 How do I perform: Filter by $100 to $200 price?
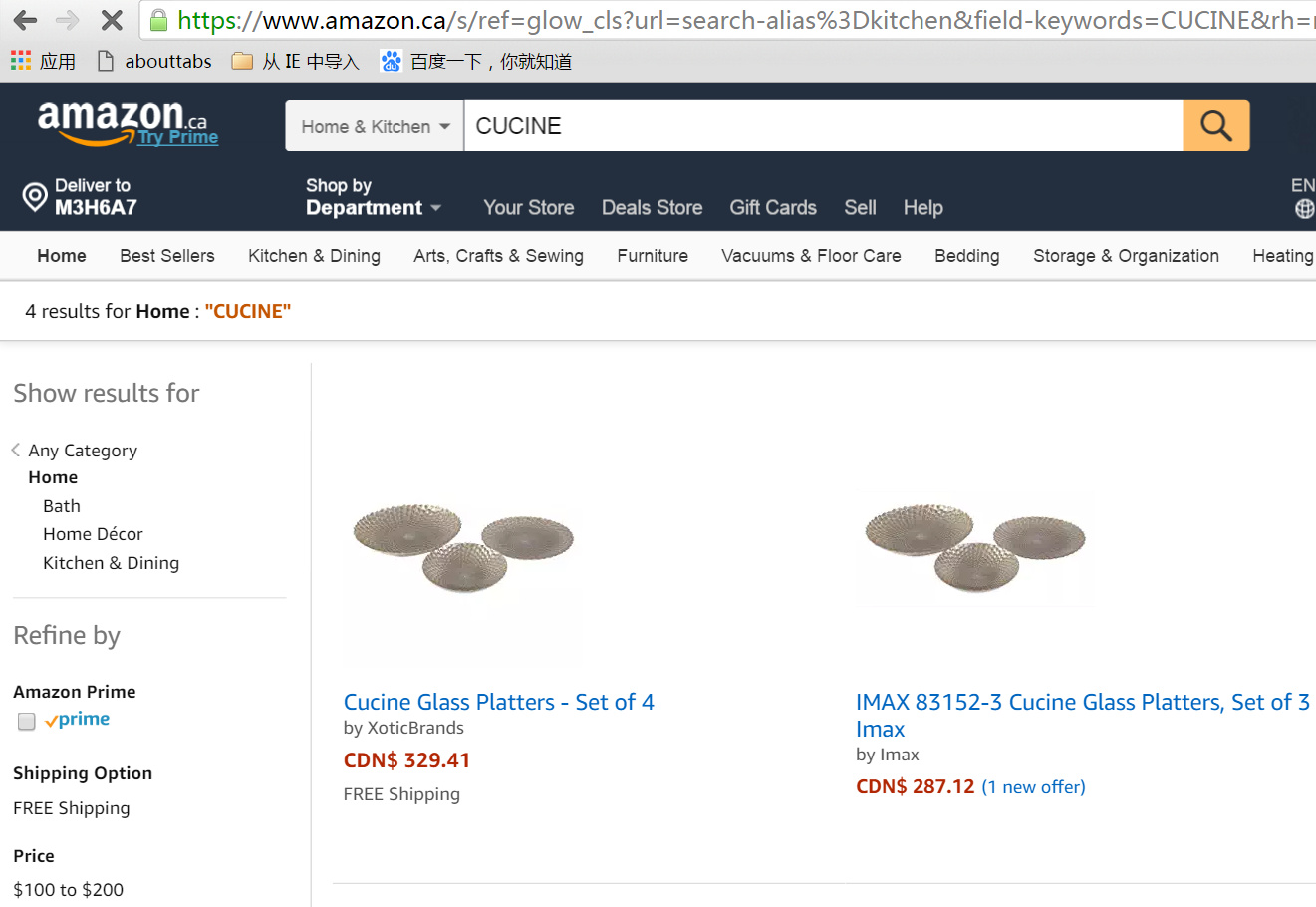click(x=69, y=890)
